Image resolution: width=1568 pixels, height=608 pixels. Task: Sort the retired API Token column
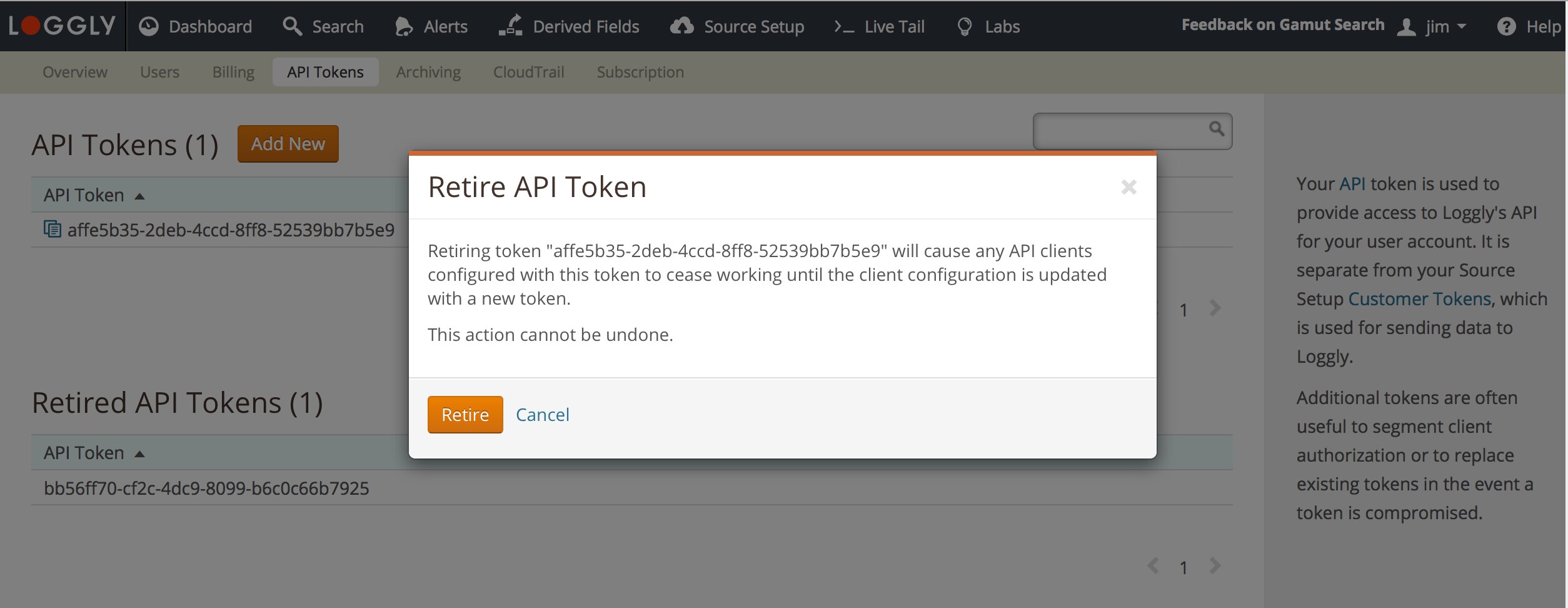tap(94, 453)
